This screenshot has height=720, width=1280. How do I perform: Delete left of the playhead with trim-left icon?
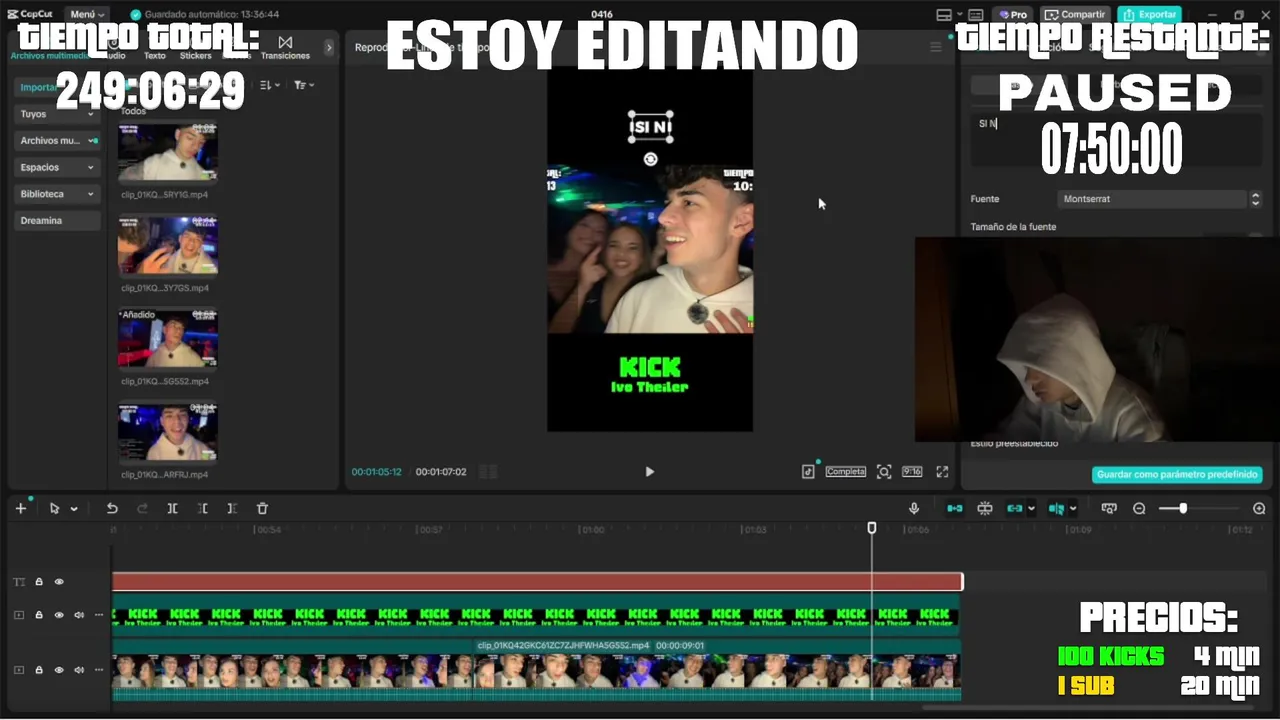[x=202, y=508]
